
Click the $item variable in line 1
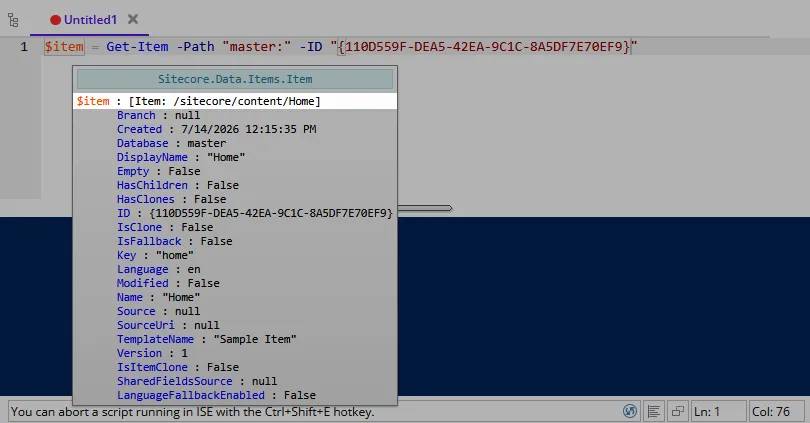click(x=64, y=46)
